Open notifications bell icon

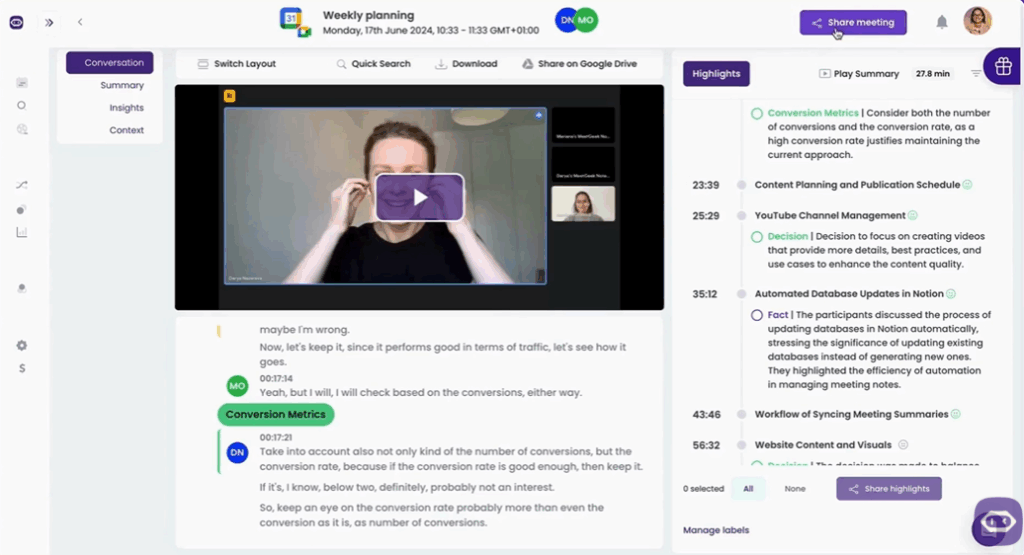942,22
